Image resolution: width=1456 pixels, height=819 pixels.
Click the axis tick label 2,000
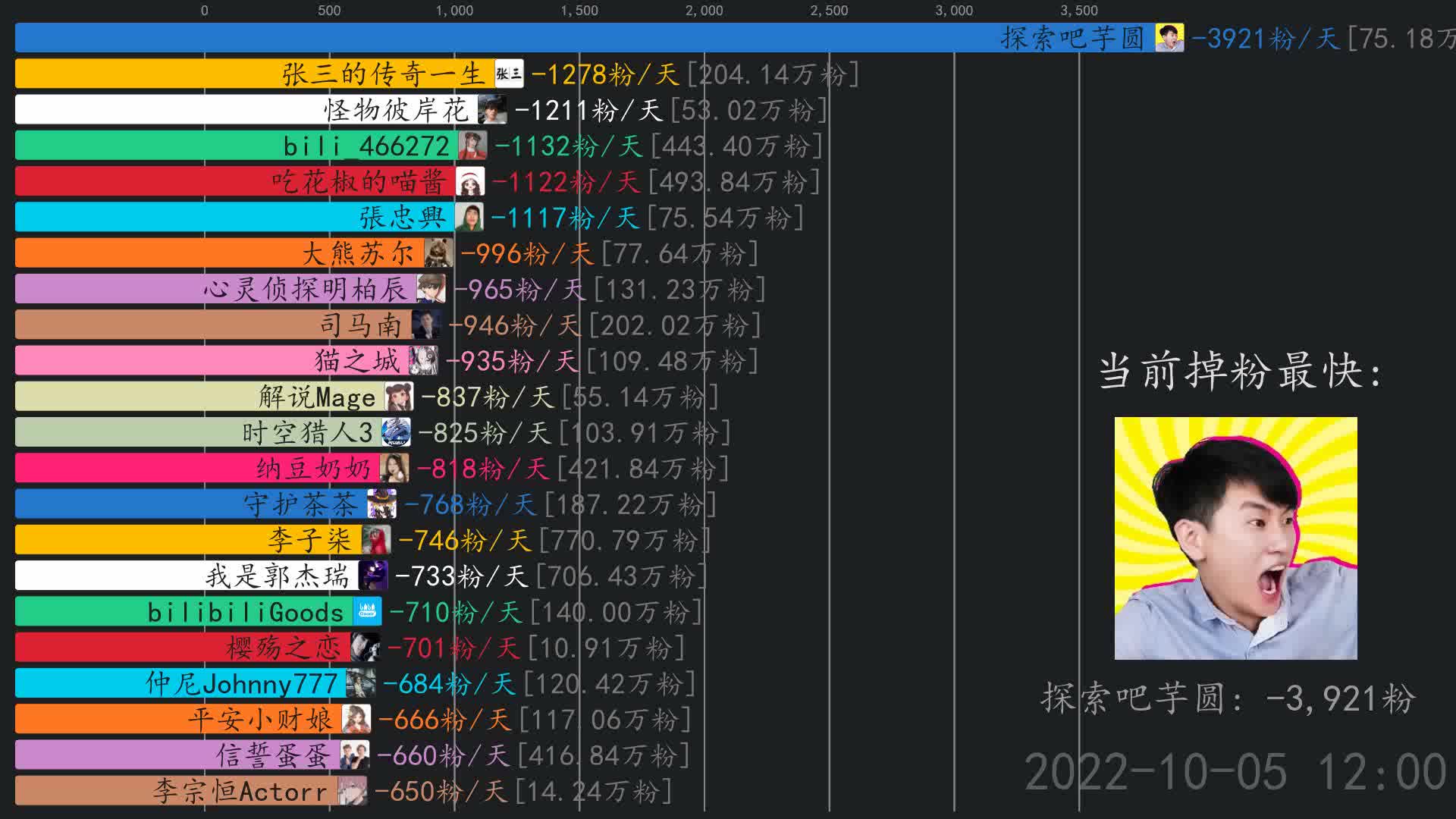pyautogui.click(x=704, y=11)
